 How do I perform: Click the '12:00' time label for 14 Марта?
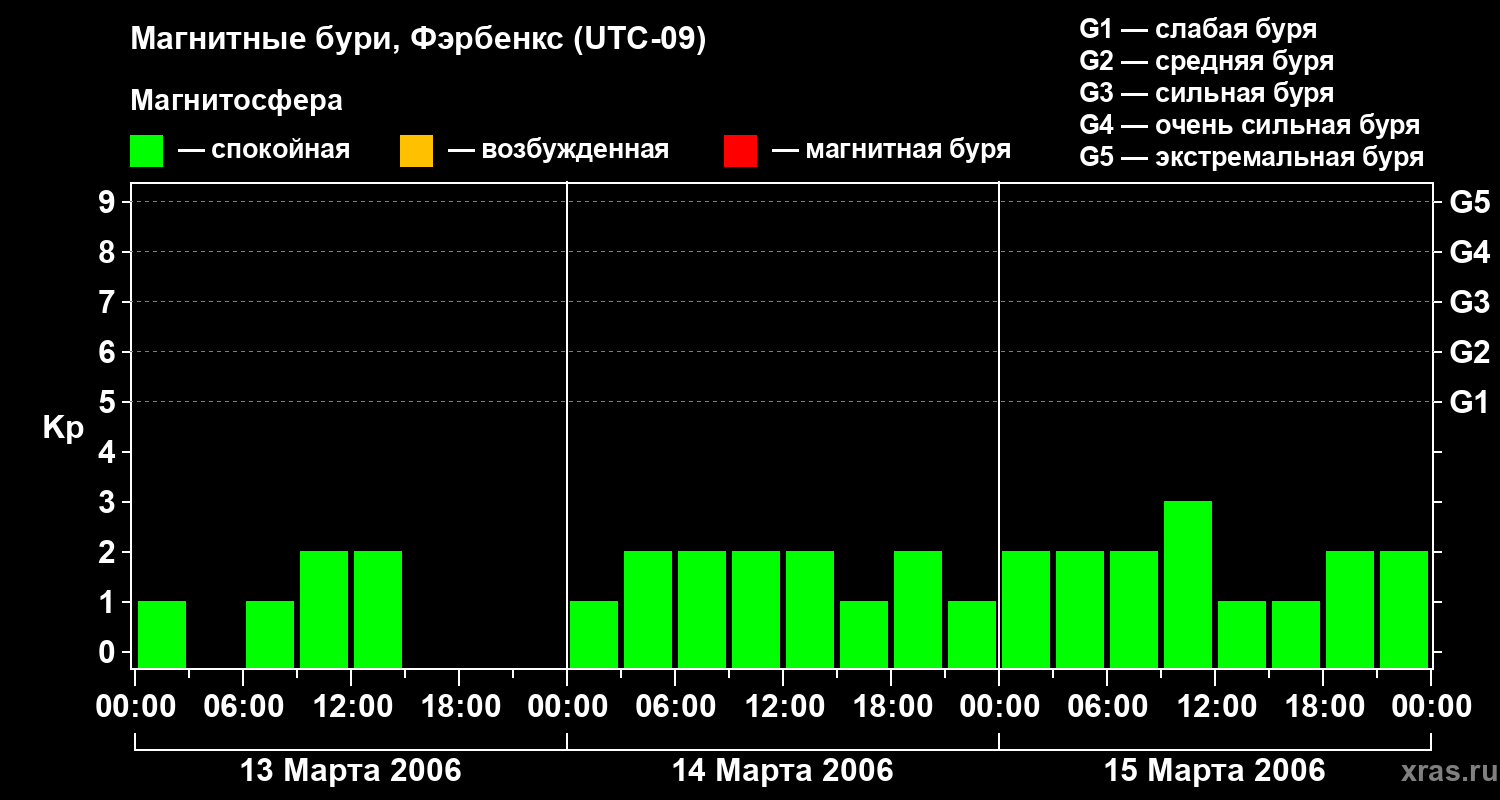coord(783,707)
